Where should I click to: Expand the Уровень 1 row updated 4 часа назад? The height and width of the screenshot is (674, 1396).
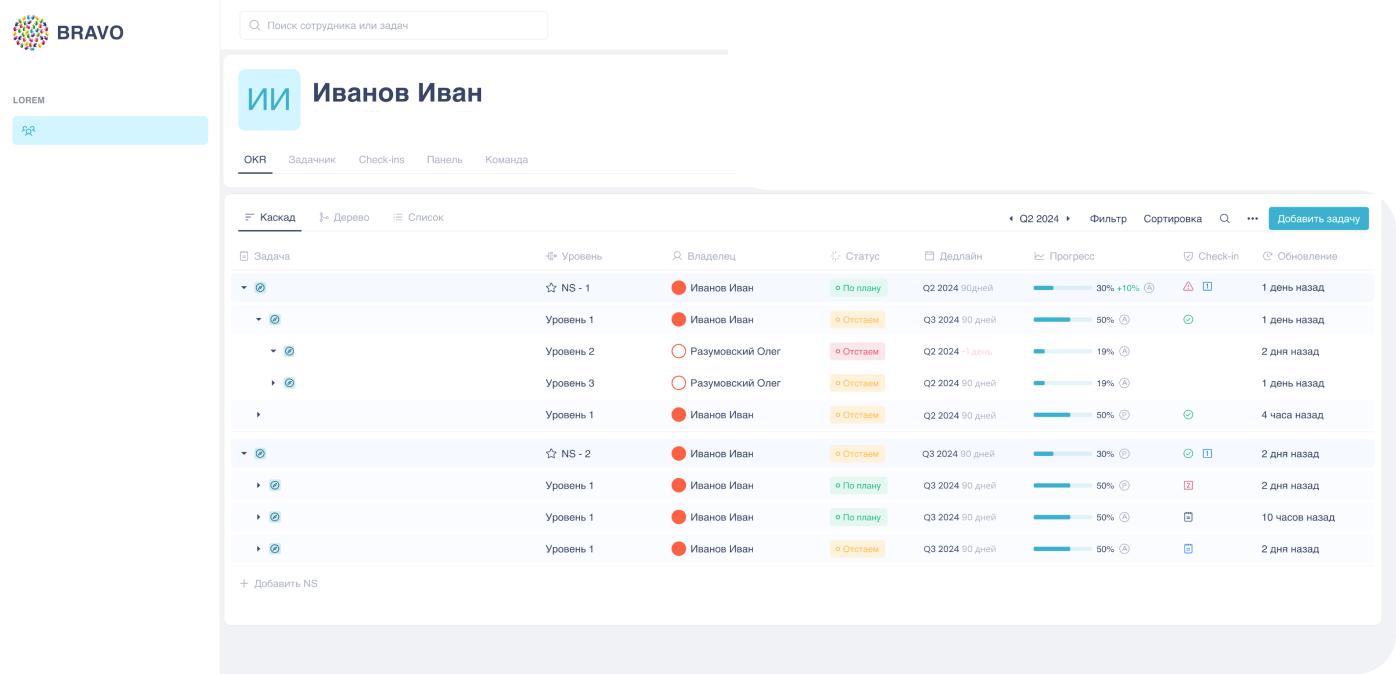258,414
